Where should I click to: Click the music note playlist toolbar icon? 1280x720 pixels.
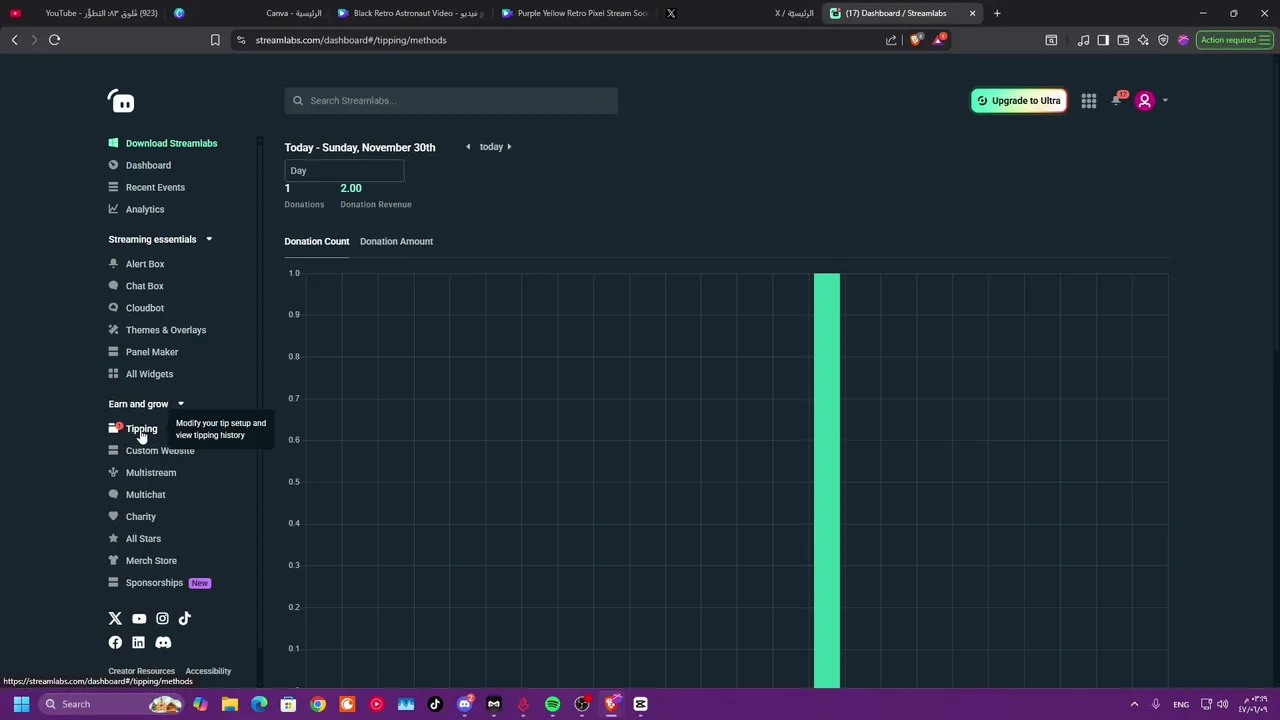[x=1083, y=40]
